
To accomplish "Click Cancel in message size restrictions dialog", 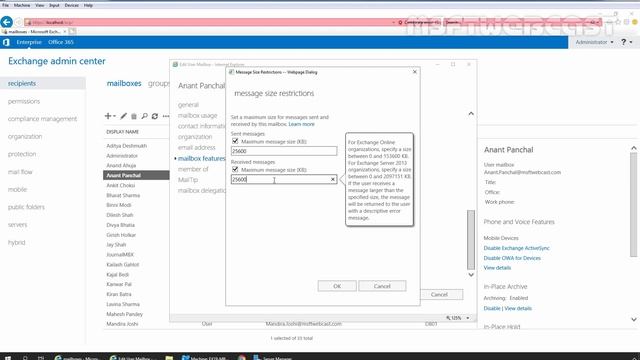I will tap(382, 286).
